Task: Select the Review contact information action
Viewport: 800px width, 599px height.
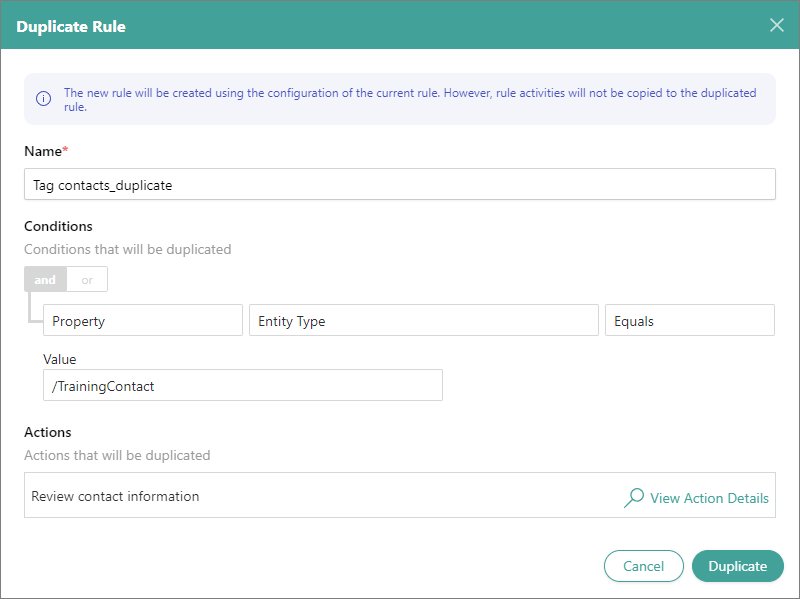Action: tap(115, 496)
